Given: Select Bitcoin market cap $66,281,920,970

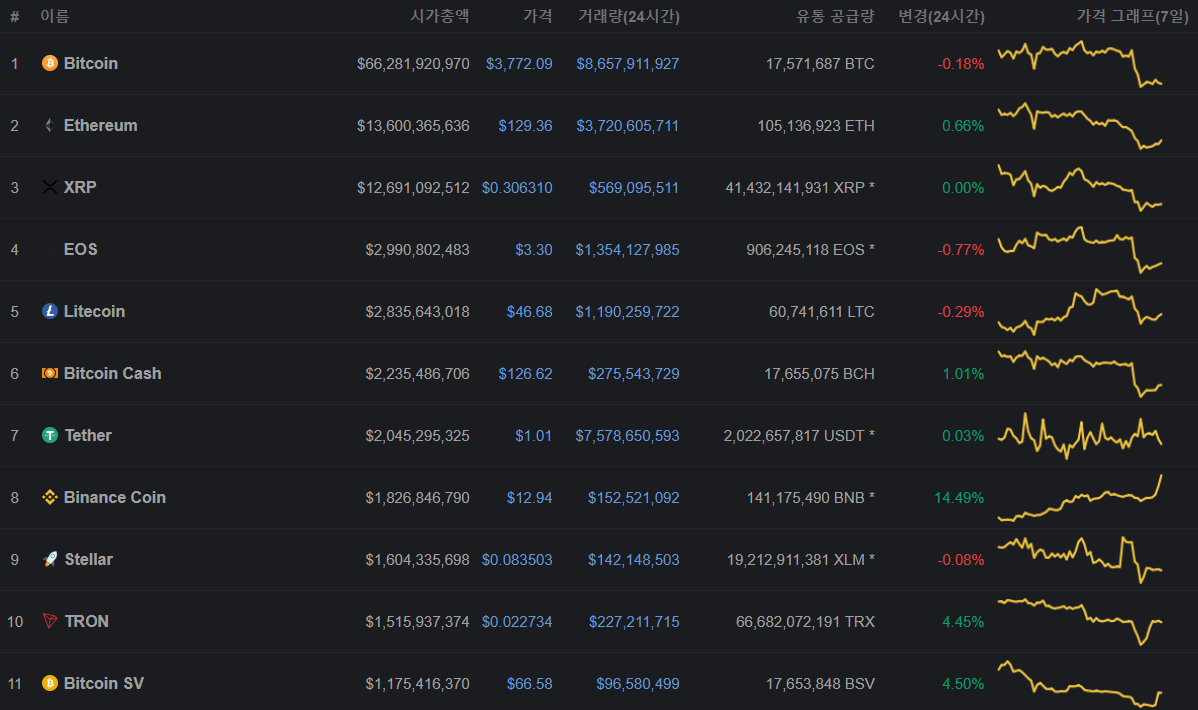Looking at the screenshot, I should 413,63.
